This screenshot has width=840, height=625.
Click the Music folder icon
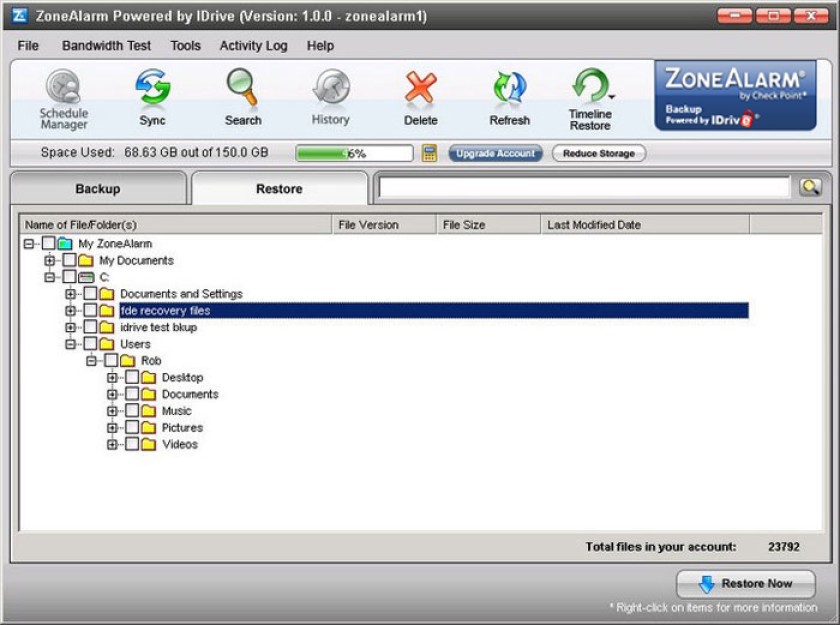pyautogui.click(x=148, y=411)
